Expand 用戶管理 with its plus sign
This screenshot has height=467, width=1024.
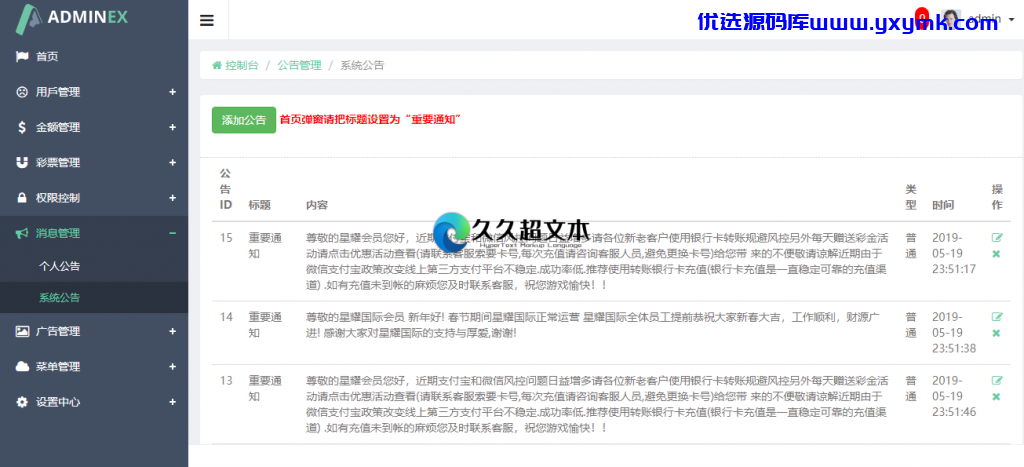coord(172,92)
